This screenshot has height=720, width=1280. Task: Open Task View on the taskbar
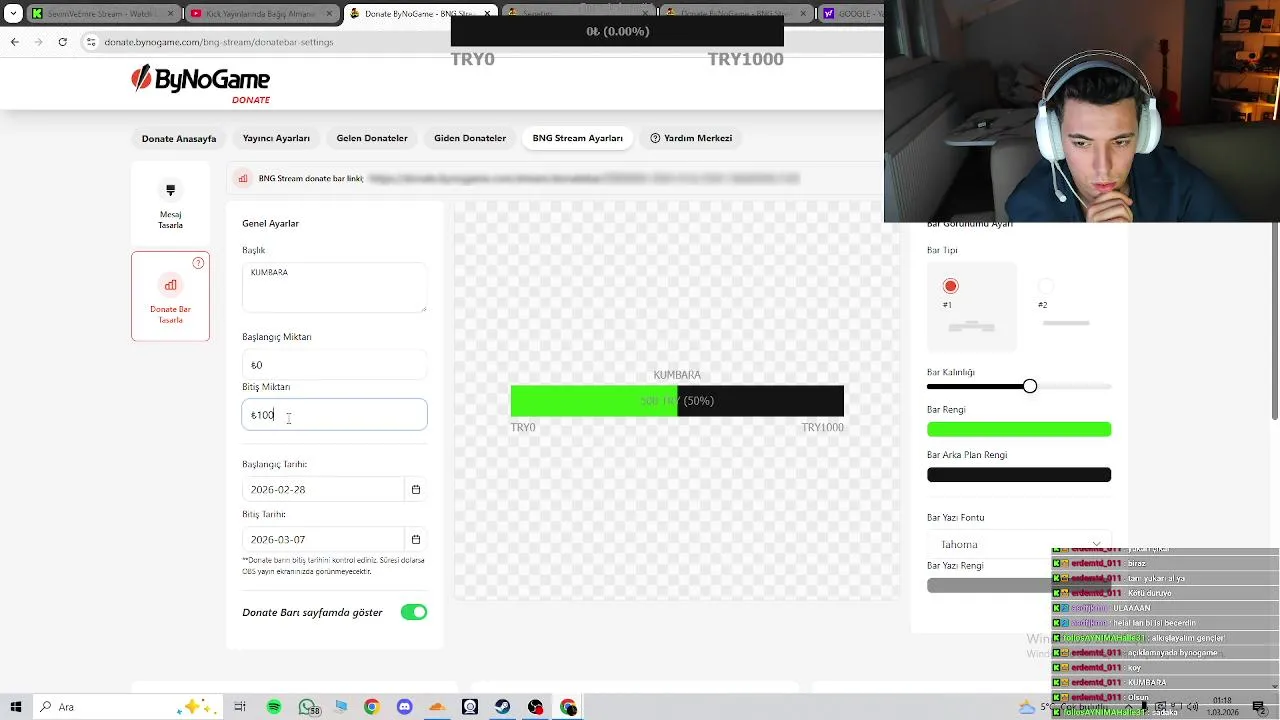coord(240,707)
